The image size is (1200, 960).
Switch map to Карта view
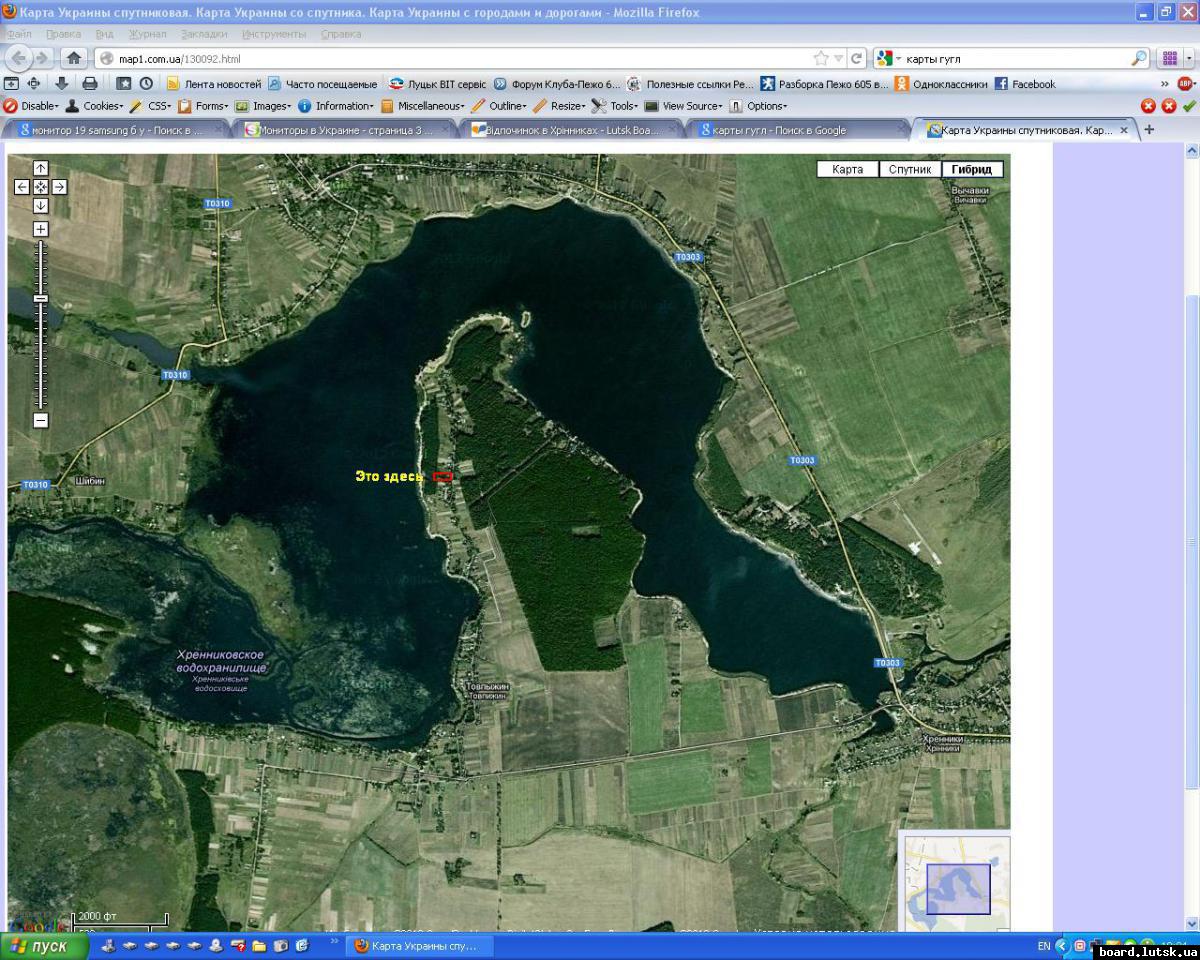pos(847,169)
